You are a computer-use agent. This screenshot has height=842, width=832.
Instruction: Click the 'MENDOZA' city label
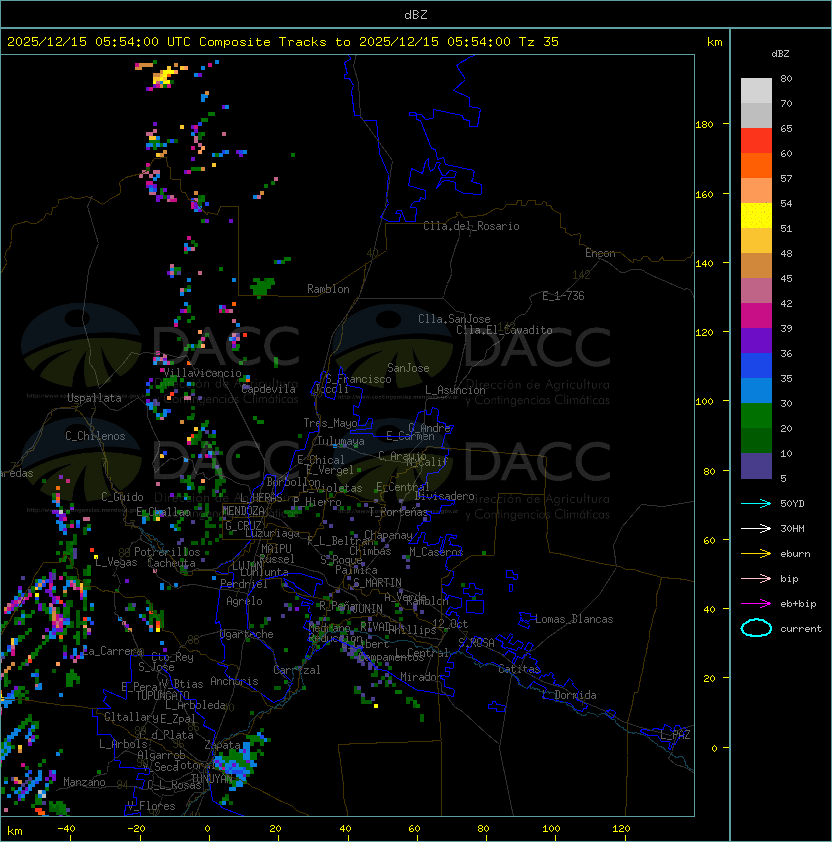(x=243, y=510)
